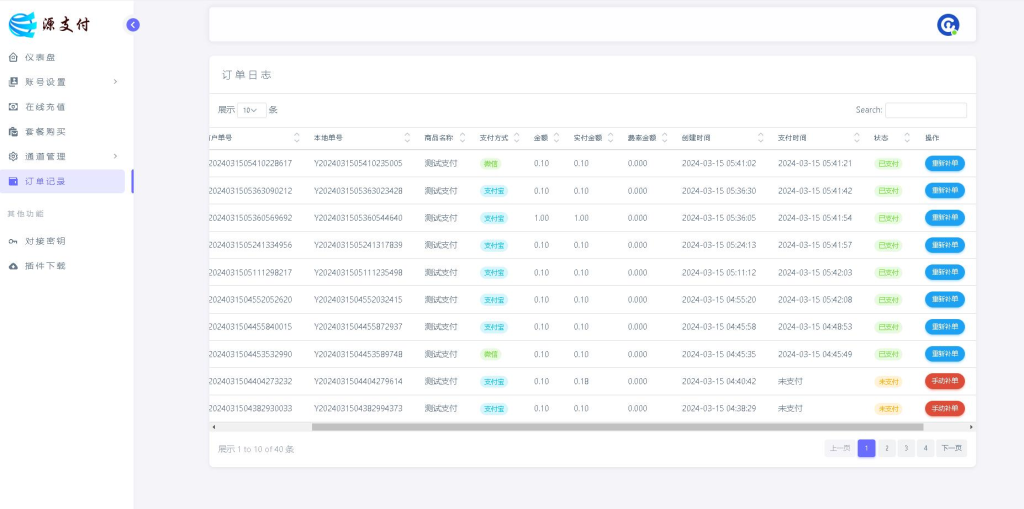Click 重新补单 for order Y2024031504535B9748

tap(944, 353)
